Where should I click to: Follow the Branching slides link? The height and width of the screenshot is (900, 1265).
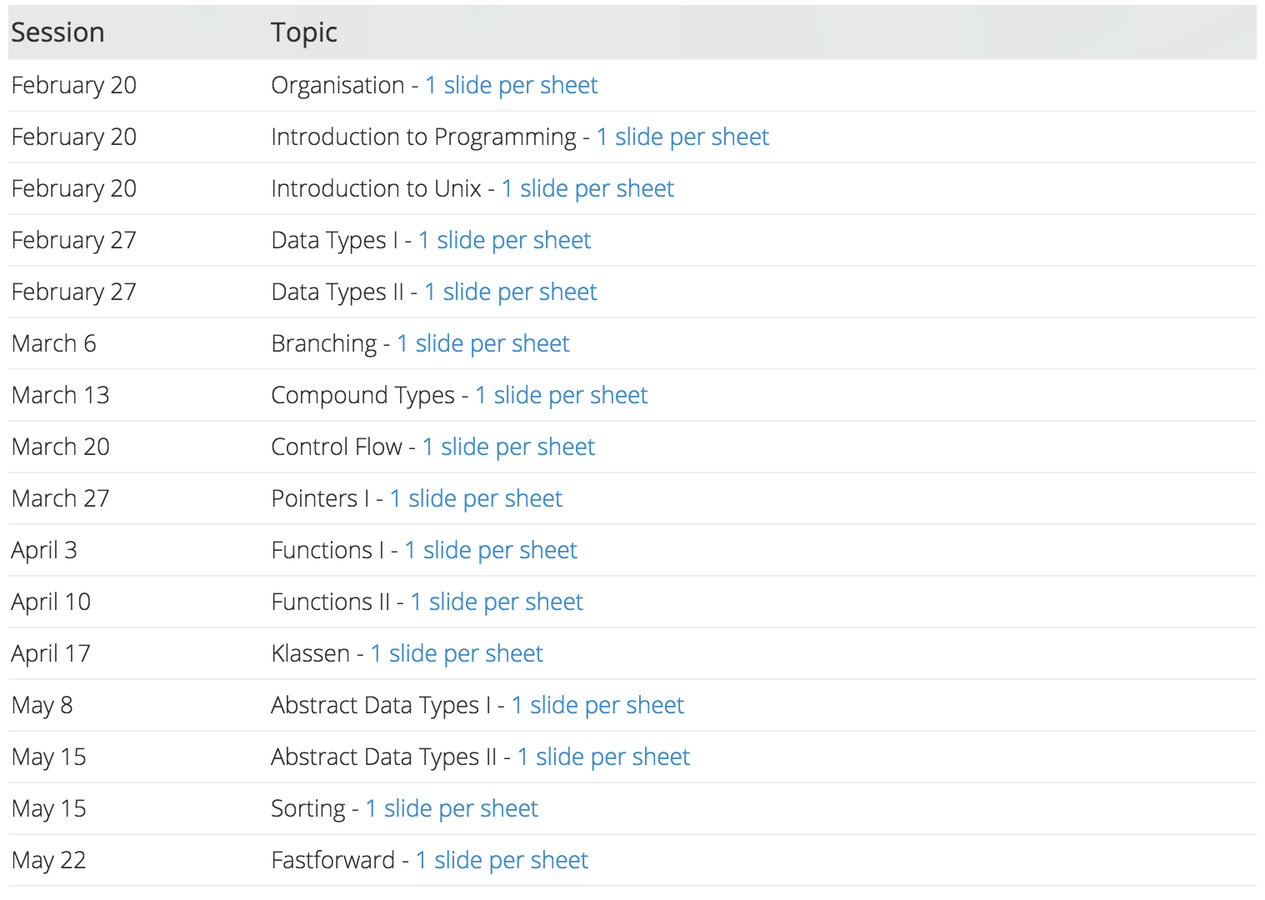coord(483,344)
